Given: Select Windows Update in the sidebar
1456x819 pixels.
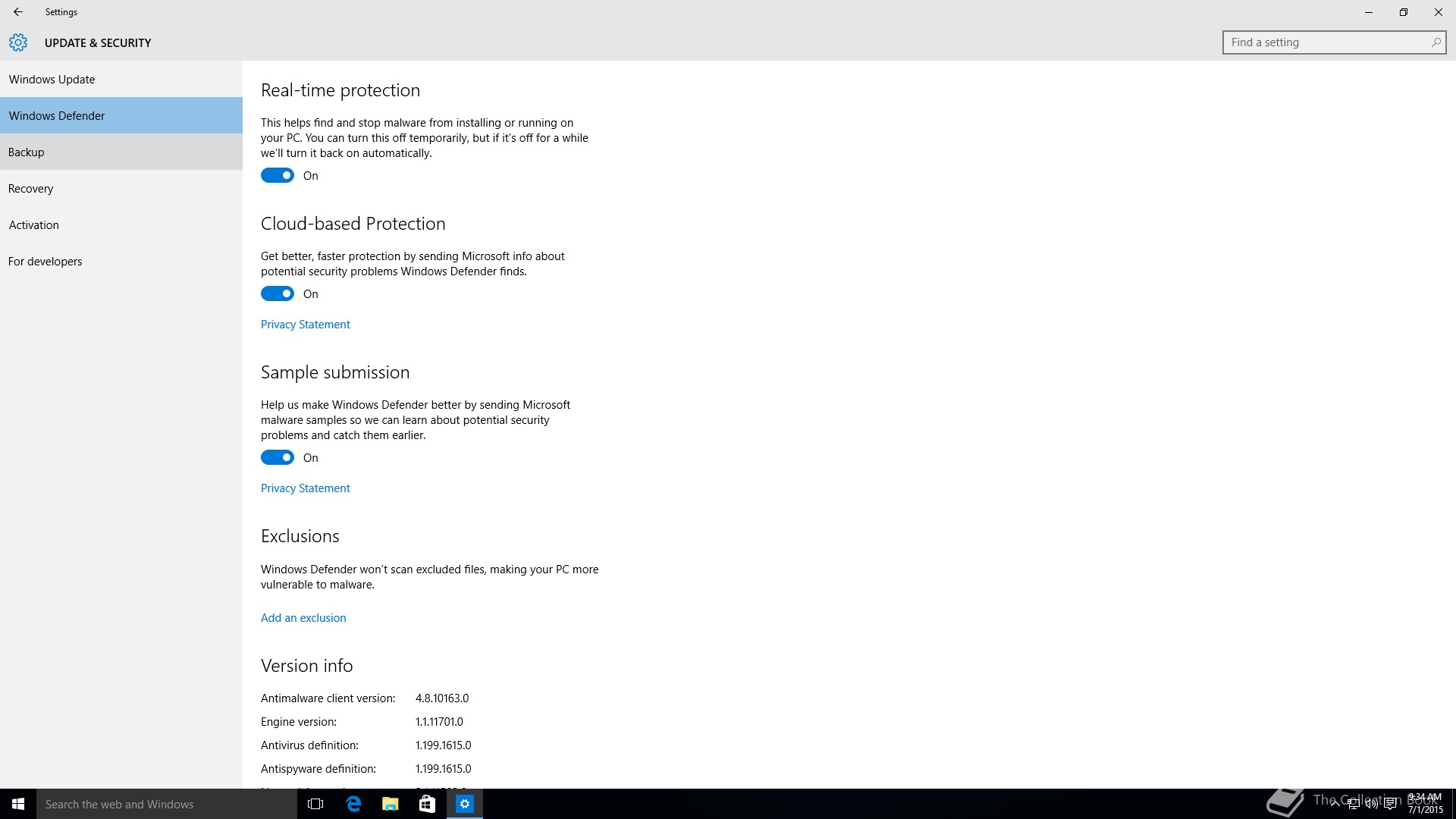Looking at the screenshot, I should pos(52,80).
